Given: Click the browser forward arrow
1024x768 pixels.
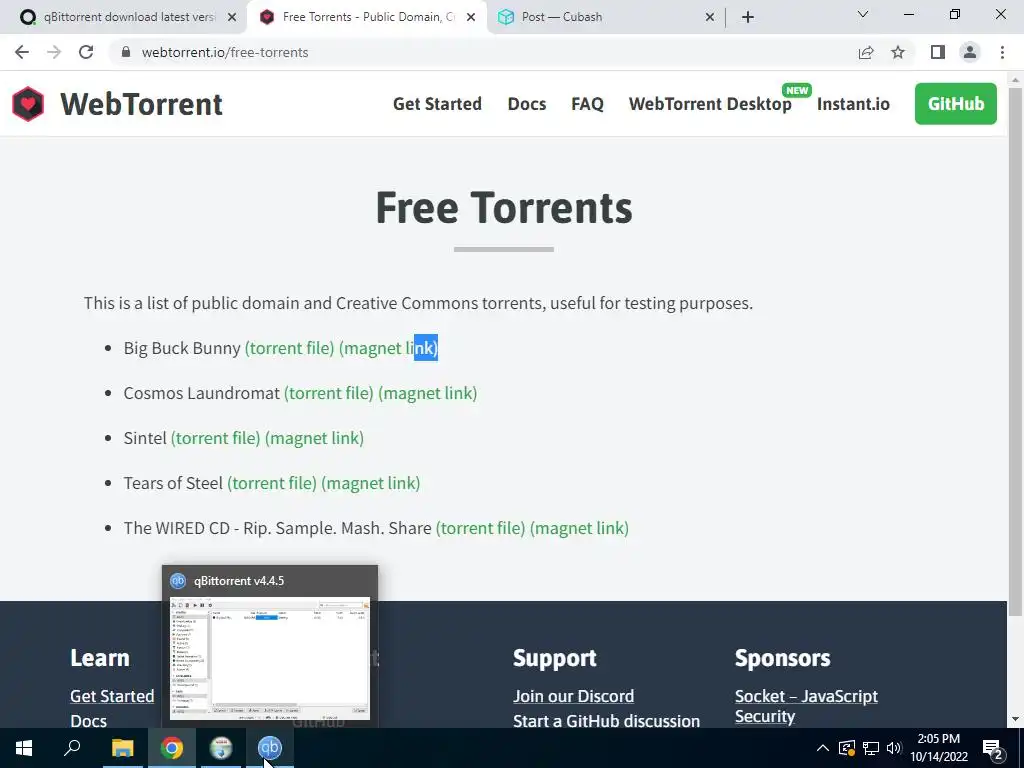Looking at the screenshot, I should pos(54,52).
